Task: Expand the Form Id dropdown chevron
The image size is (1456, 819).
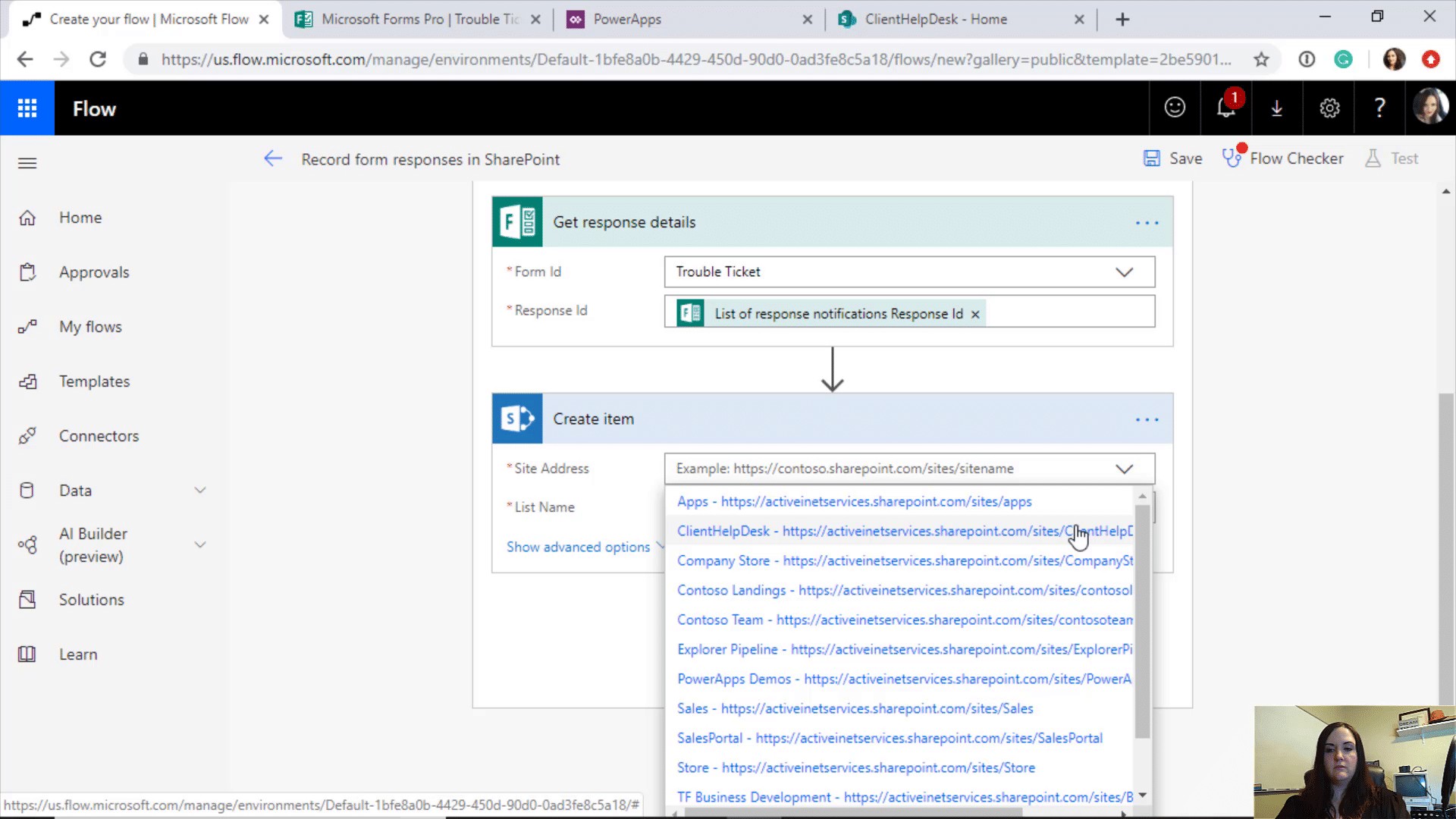Action: coord(1124,272)
